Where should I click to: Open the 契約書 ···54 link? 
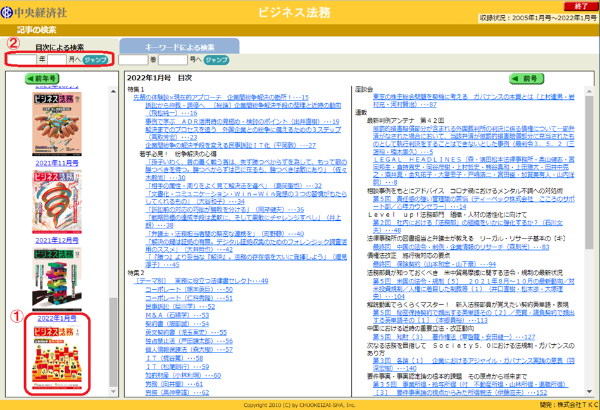[177, 323]
